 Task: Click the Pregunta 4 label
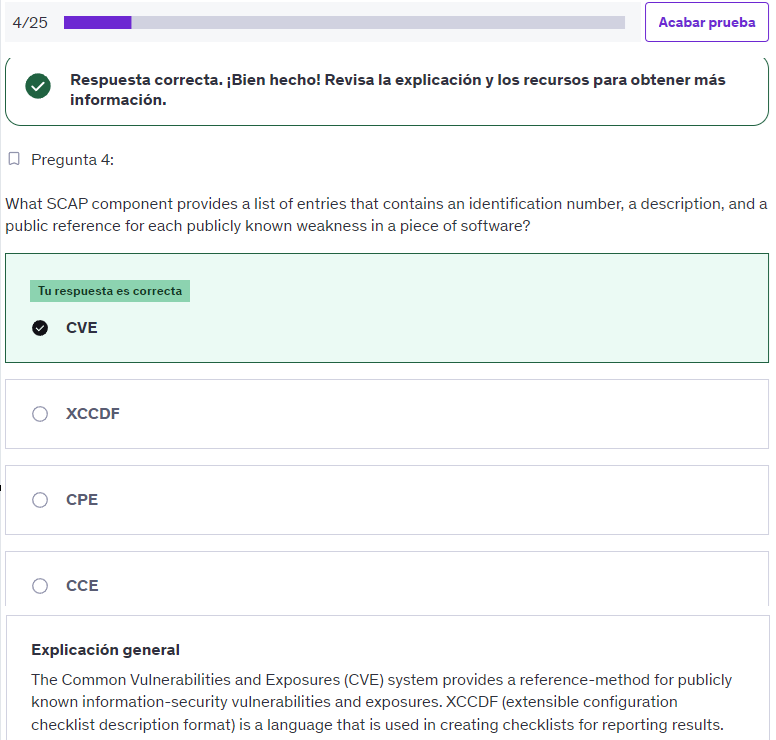point(72,159)
